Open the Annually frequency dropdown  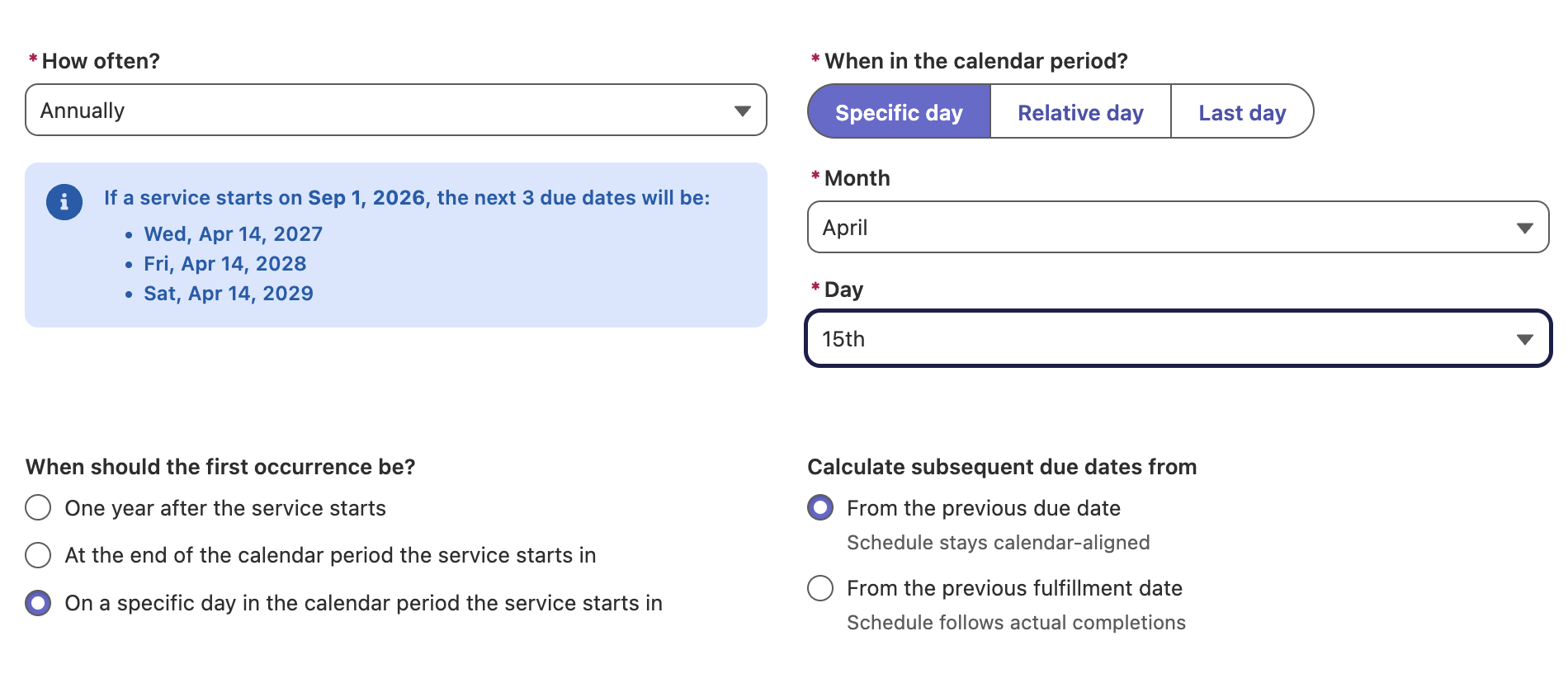point(396,110)
